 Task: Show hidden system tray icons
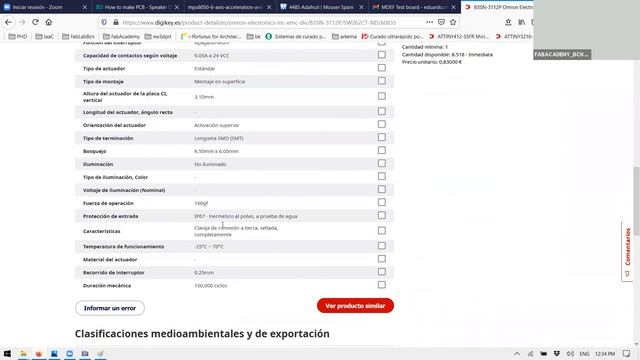pyautogui.click(x=517, y=353)
